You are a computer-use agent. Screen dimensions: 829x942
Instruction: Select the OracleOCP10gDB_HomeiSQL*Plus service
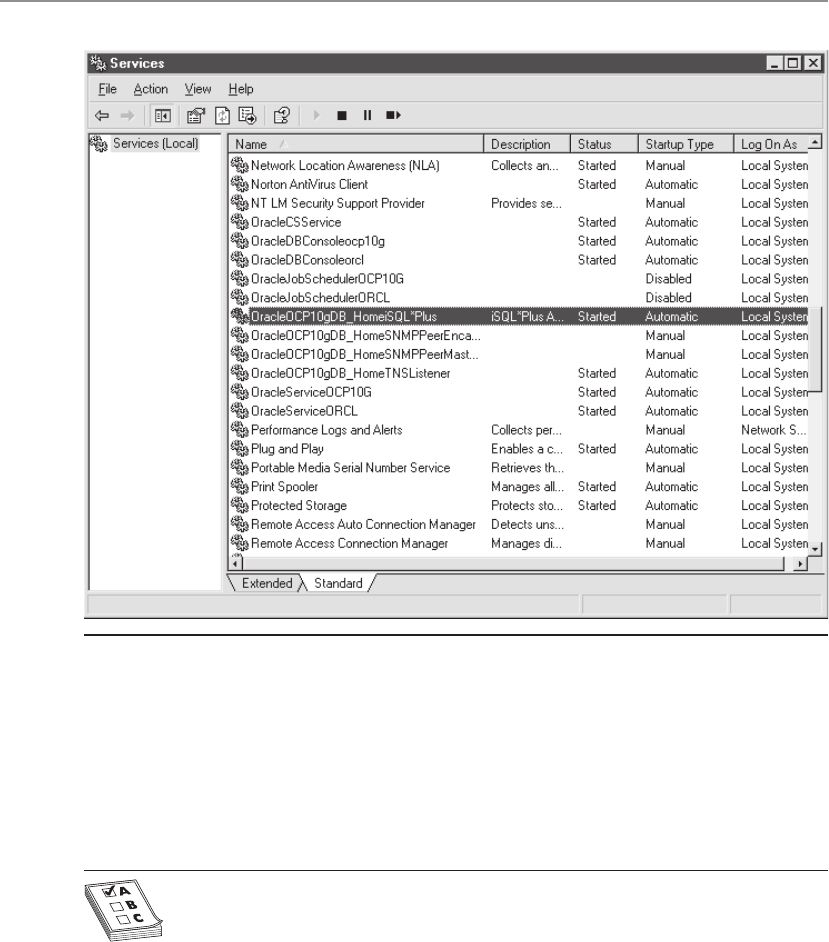tap(344, 317)
